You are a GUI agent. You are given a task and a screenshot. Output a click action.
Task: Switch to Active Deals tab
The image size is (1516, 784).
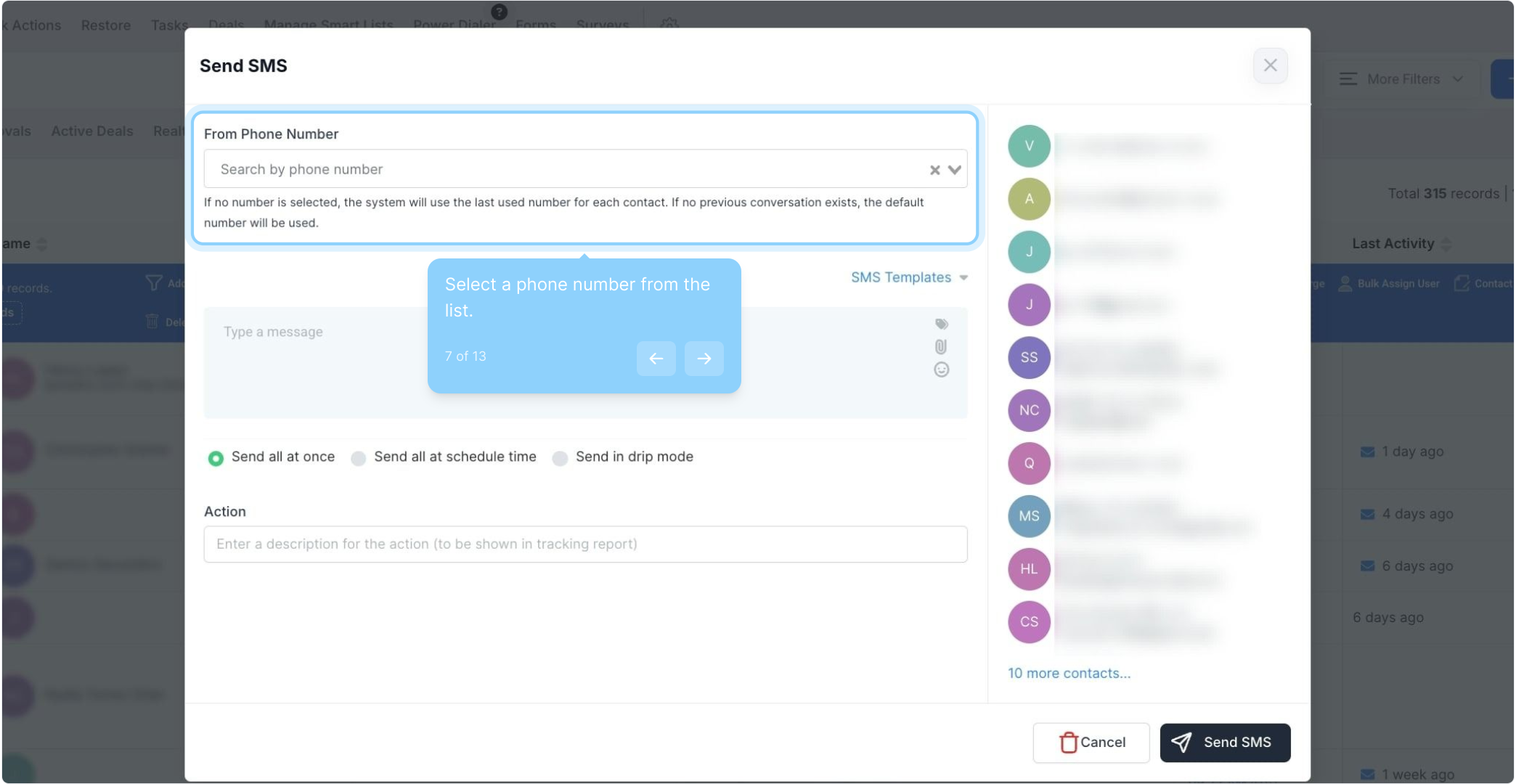coord(92,131)
